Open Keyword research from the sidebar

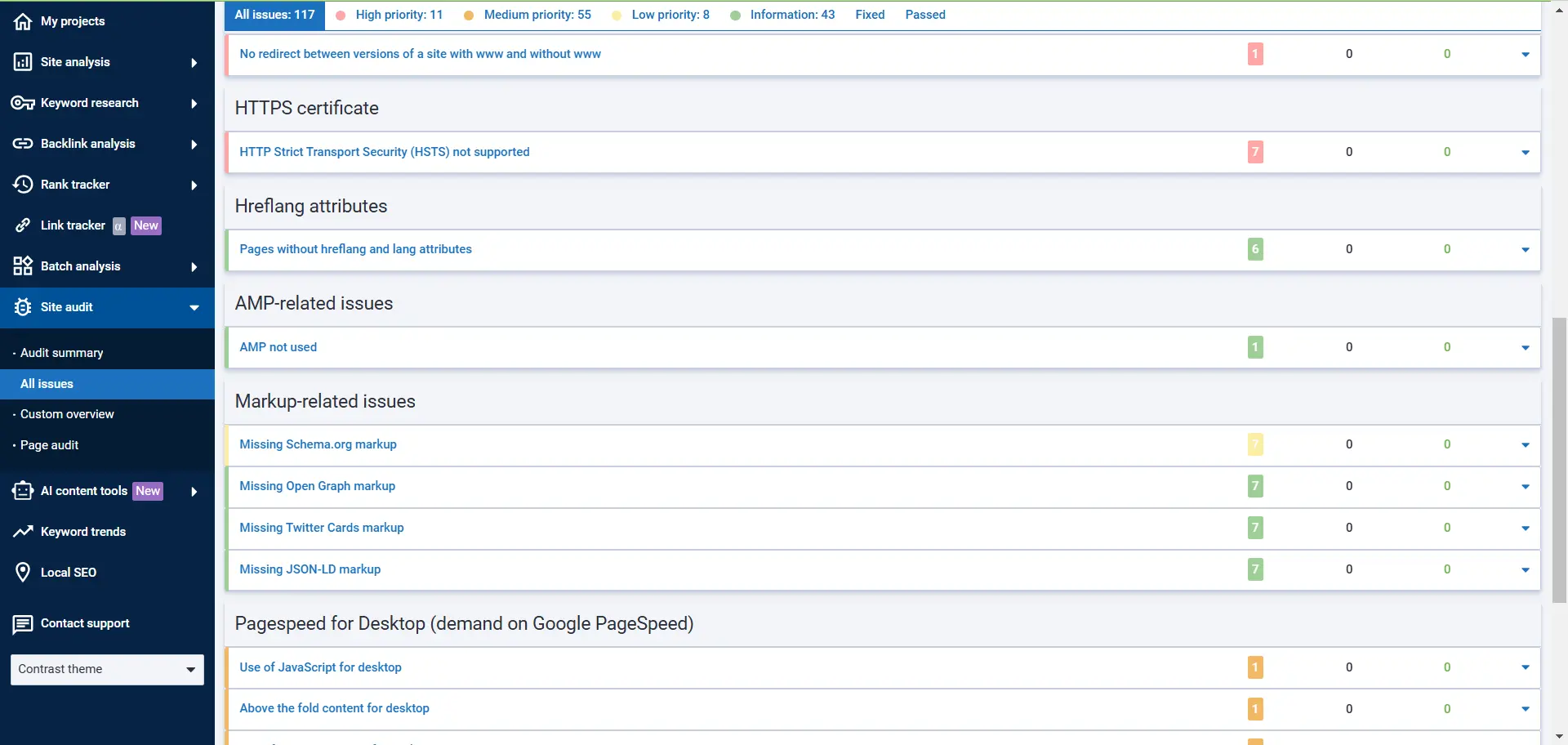[22, 103]
